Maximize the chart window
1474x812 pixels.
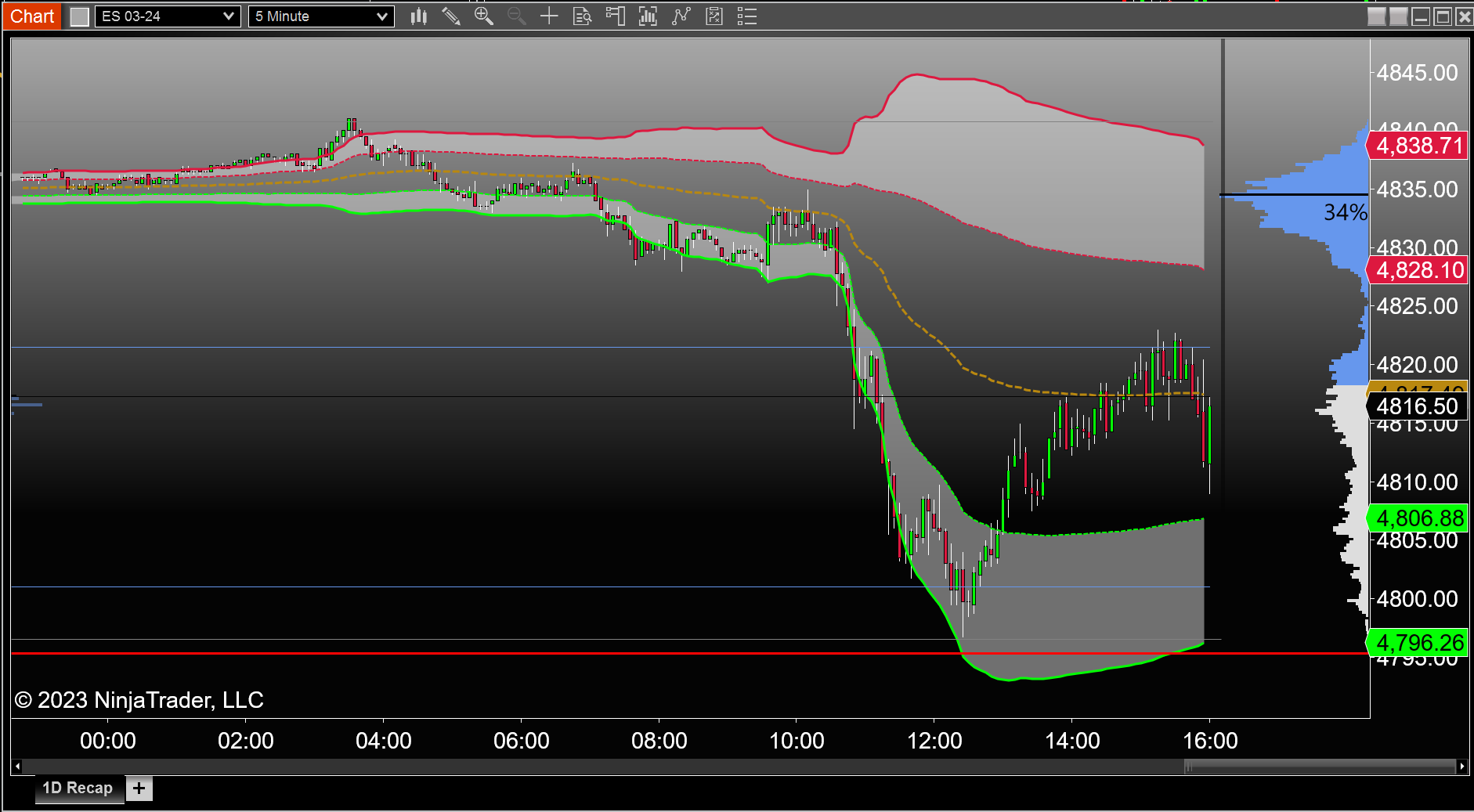tap(1442, 16)
